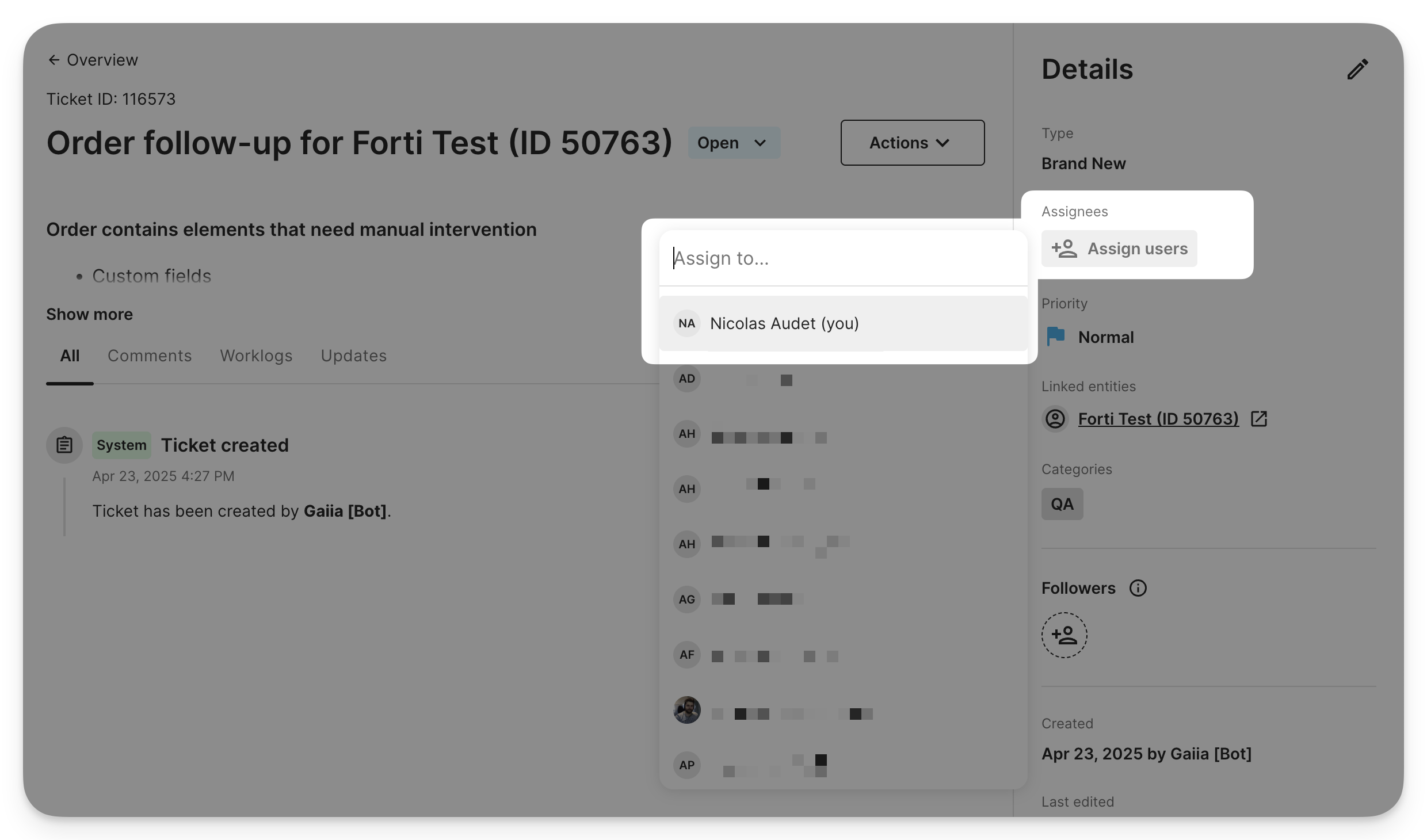Click the Apr 23, 2025 4:27 PM timestamp
Image resolution: width=1427 pixels, height=840 pixels.
pyautogui.click(x=163, y=476)
